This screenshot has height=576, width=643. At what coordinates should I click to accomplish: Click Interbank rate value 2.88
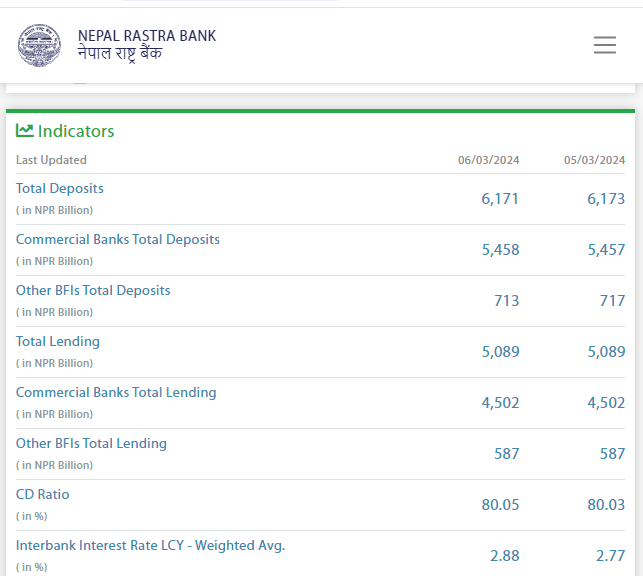click(504, 556)
